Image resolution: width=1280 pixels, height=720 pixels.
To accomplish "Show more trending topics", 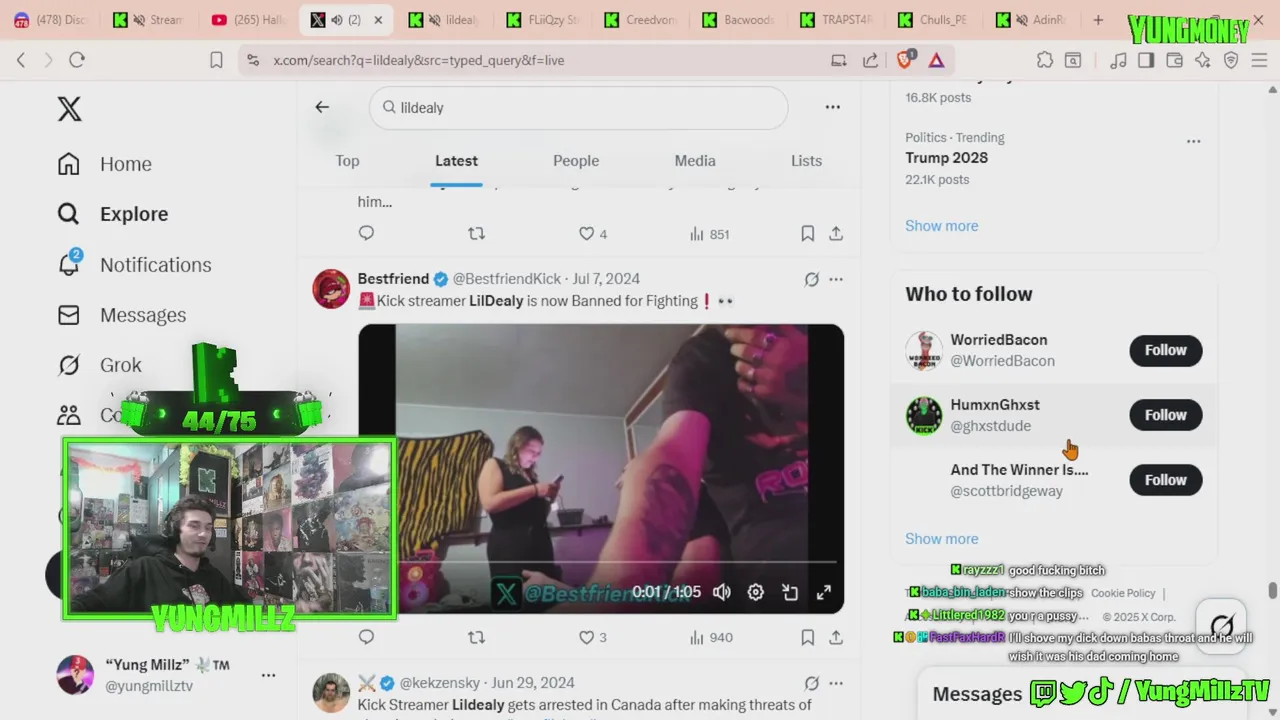I will click(x=942, y=226).
